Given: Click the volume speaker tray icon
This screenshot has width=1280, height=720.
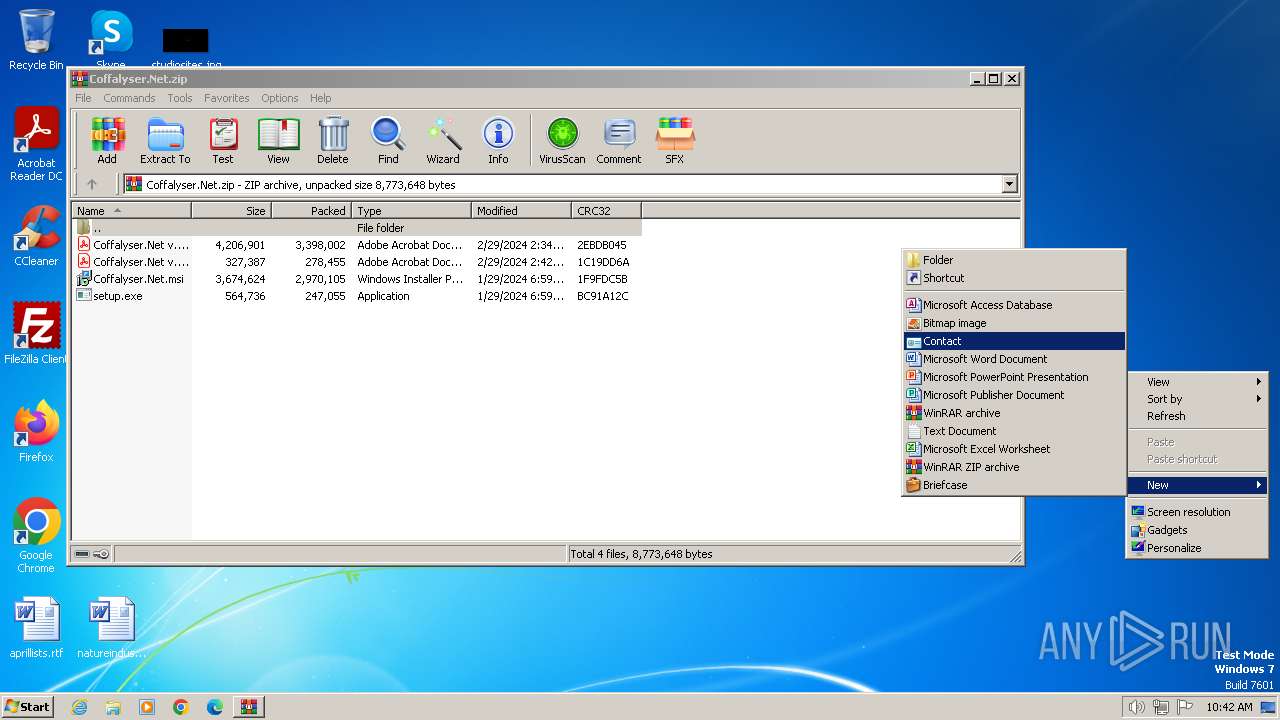Looking at the screenshot, I should (1136, 707).
